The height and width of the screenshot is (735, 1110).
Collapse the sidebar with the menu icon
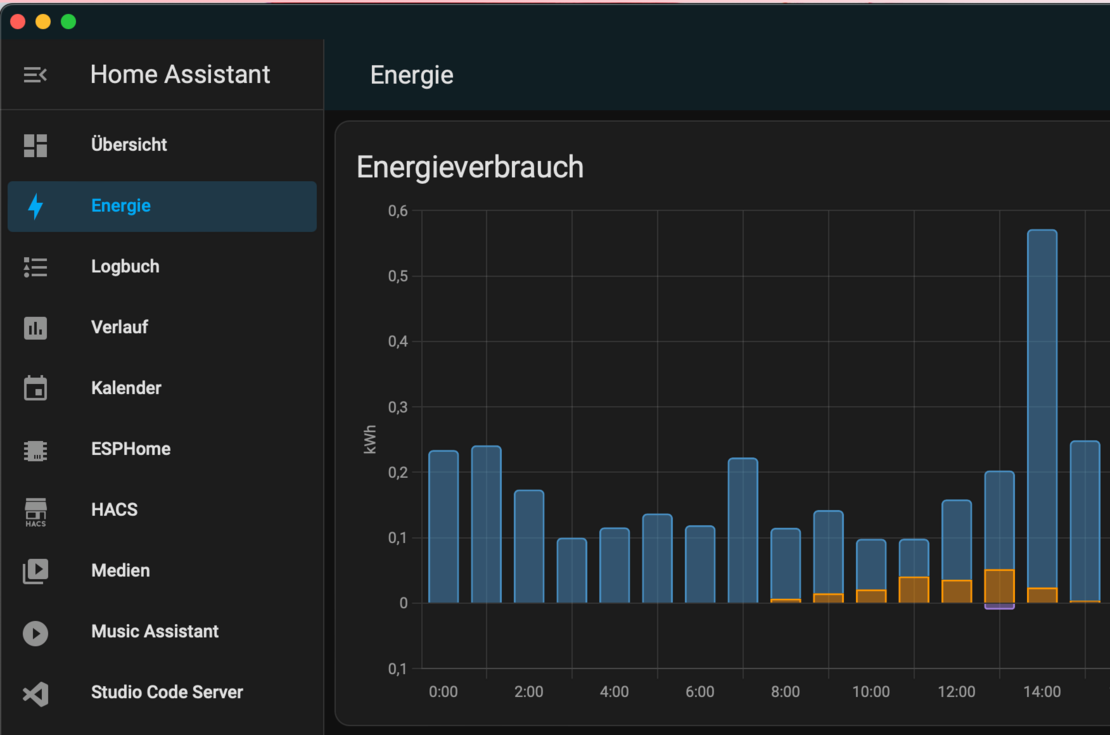pos(35,75)
